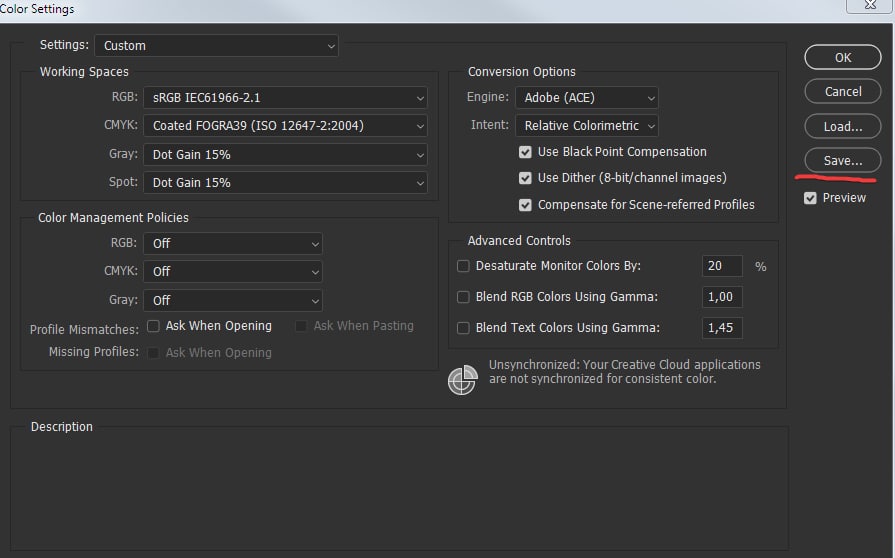Open the CMYK Coated FOGRA39 dropdown
This screenshot has height=558, width=895.
coord(285,126)
